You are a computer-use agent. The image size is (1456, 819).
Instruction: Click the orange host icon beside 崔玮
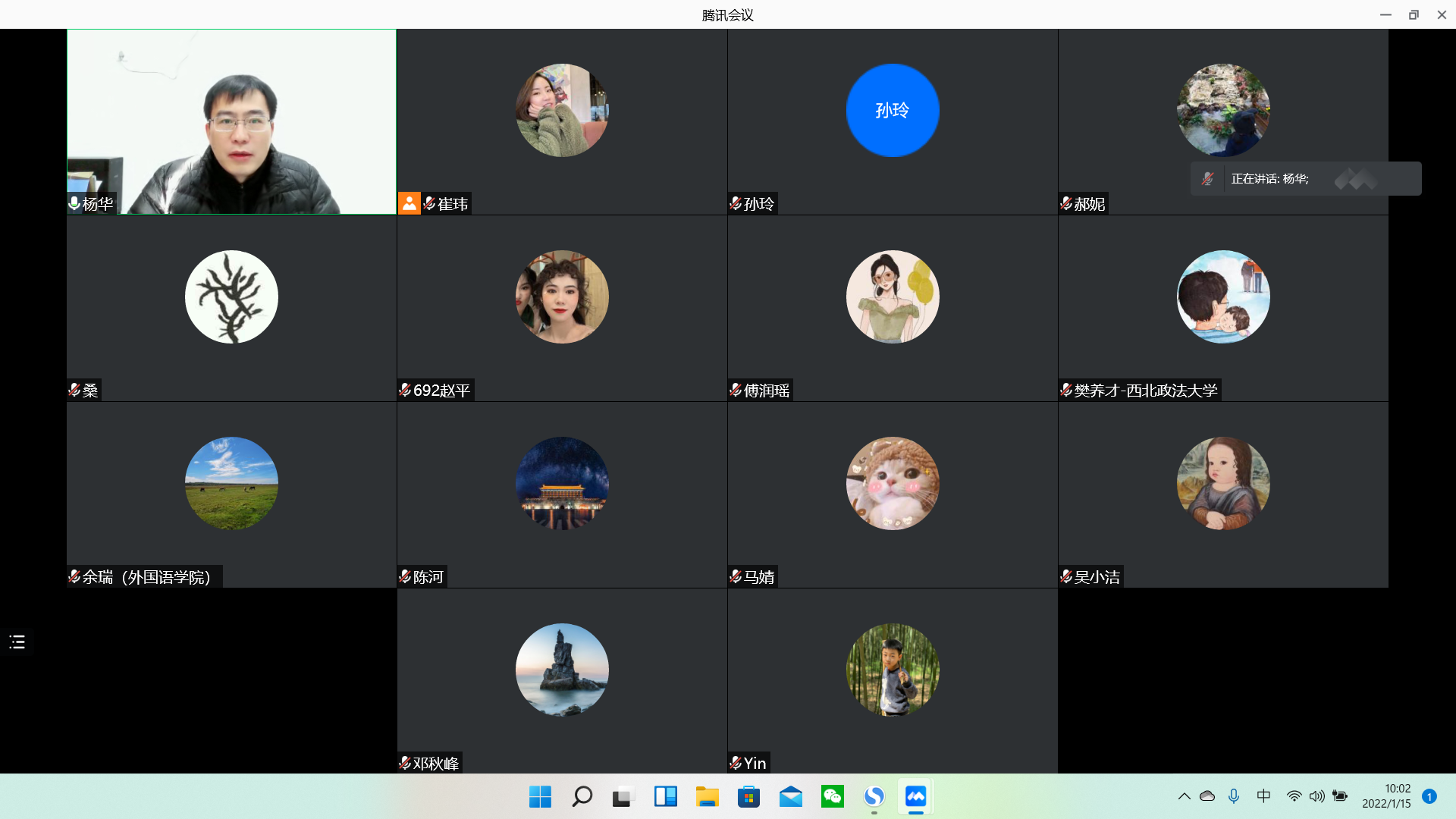pos(409,203)
